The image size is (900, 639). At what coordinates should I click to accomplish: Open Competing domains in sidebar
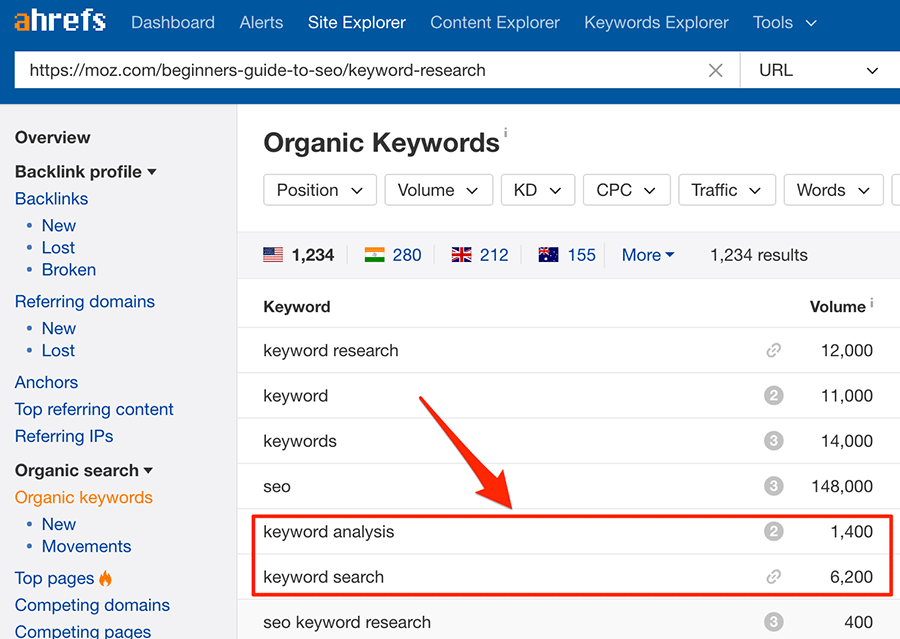[x=92, y=605]
